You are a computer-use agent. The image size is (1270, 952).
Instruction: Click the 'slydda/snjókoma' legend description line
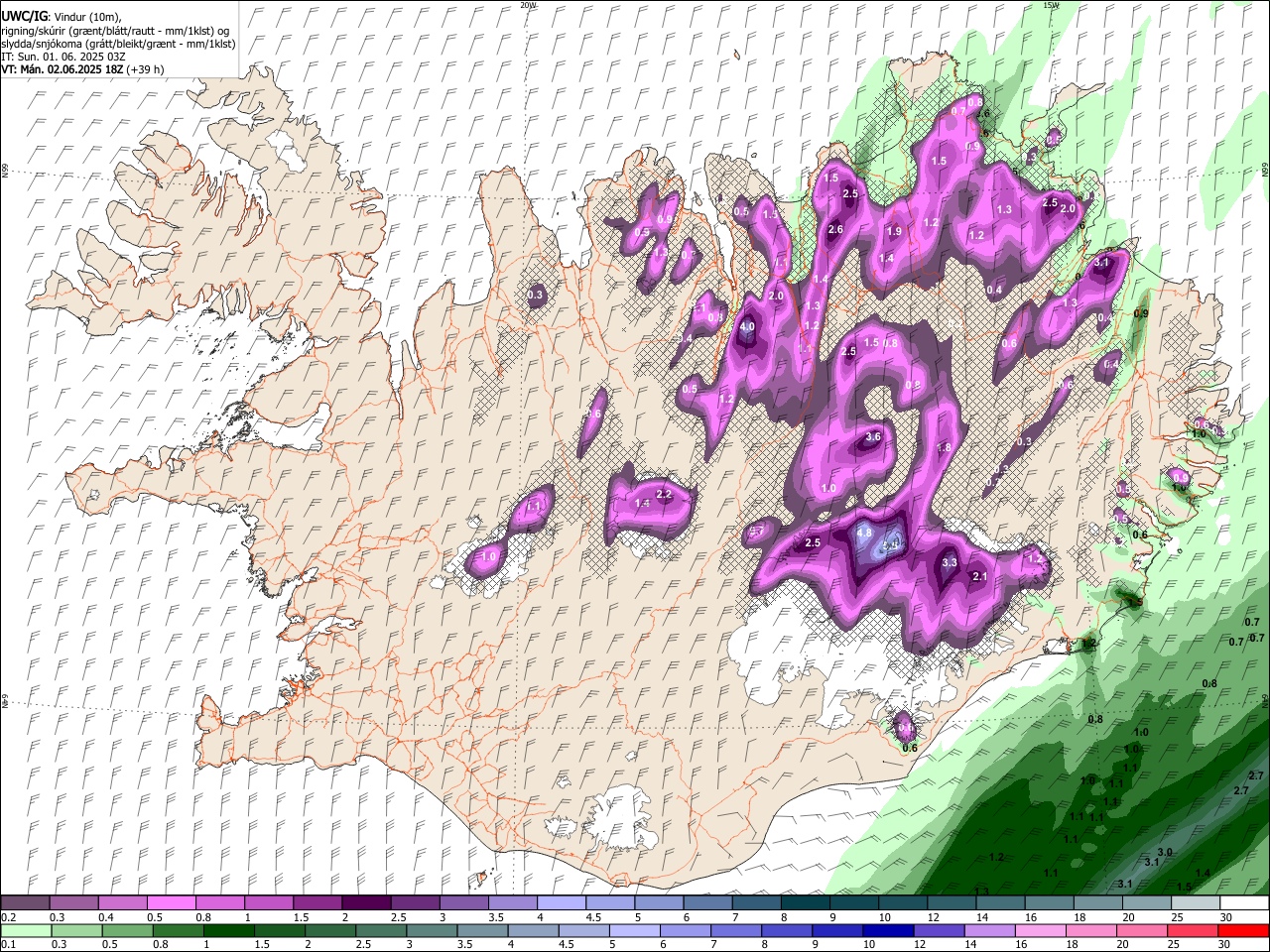click(x=118, y=44)
